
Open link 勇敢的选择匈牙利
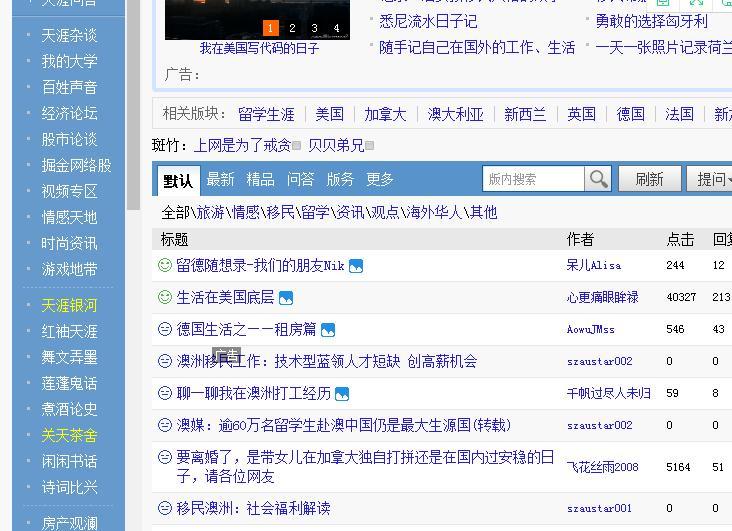pos(652,21)
